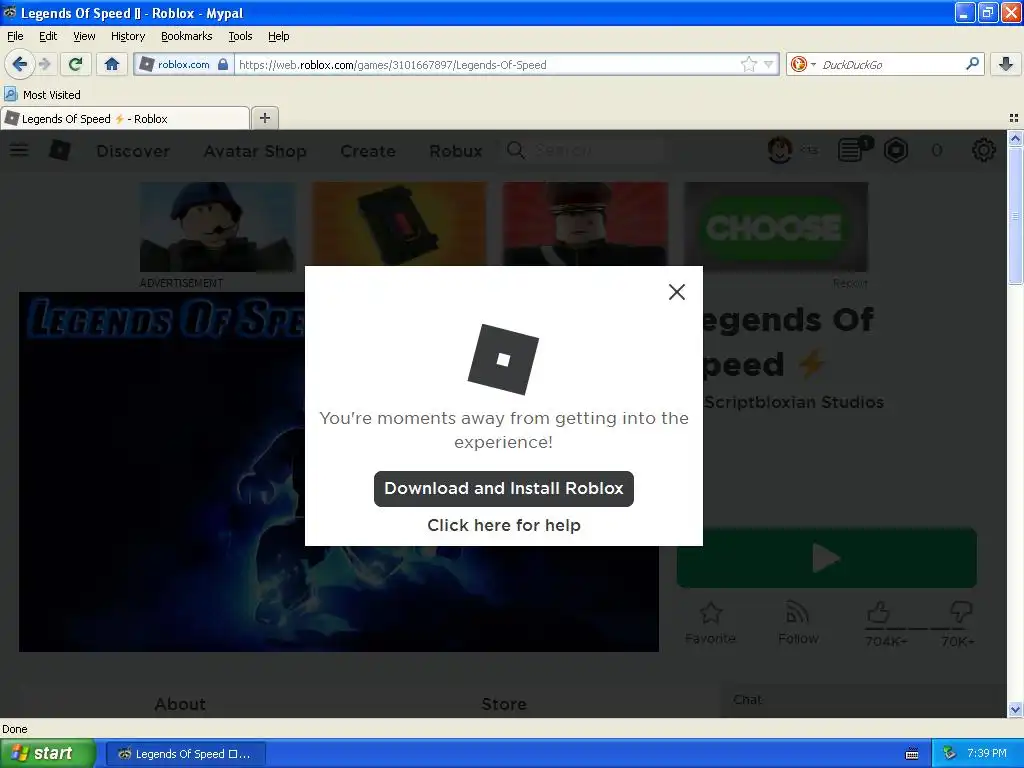This screenshot has height=768, width=1024.
Task: Click Download and Install Roblox button
Action: point(504,488)
